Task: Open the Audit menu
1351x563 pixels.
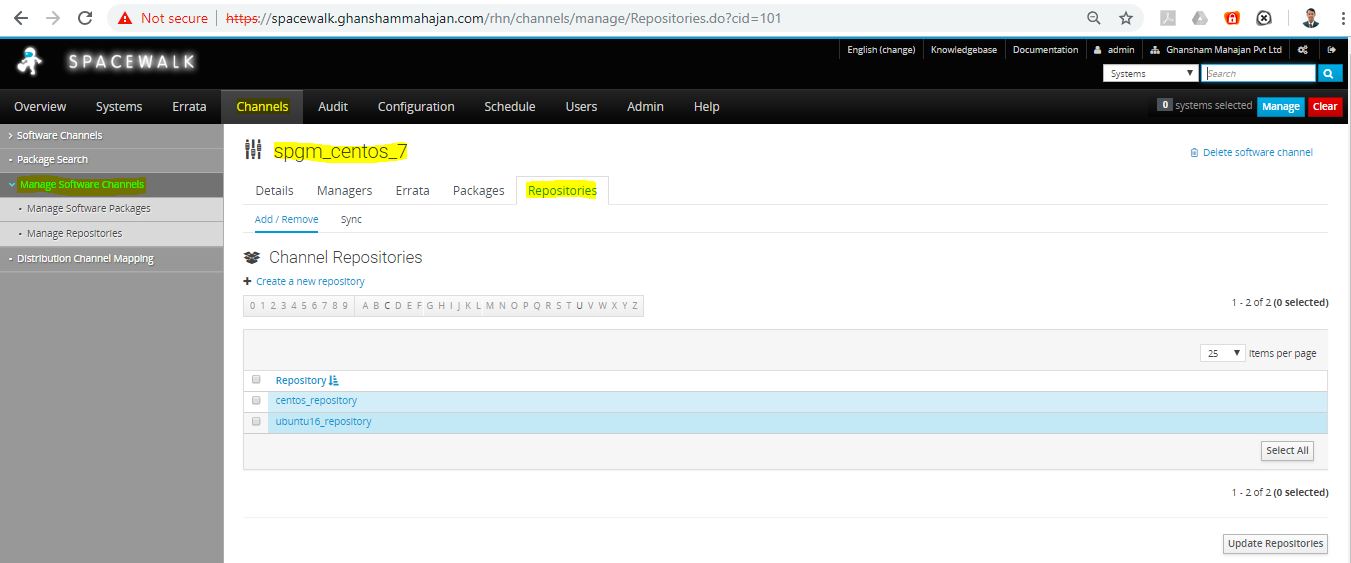Action: [x=333, y=107]
